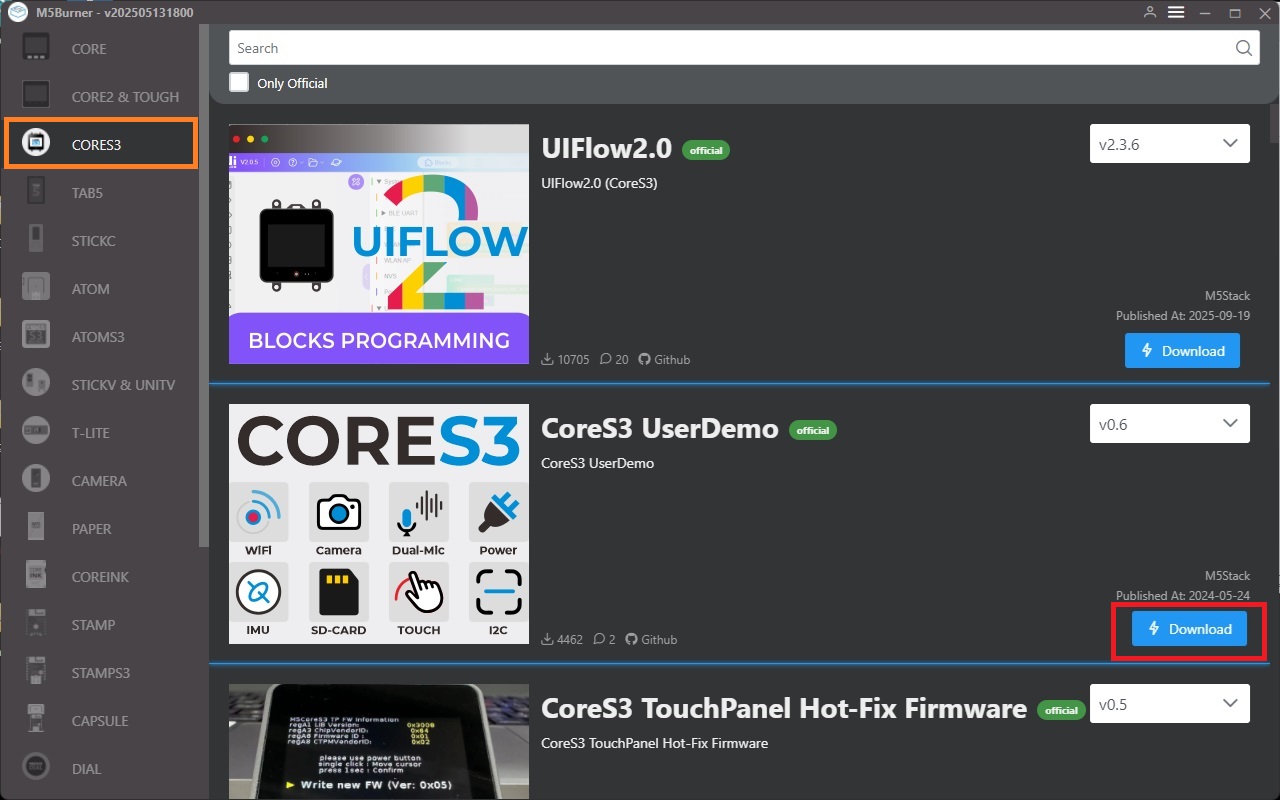1280x800 pixels.
Task: Switch to the STAMPS3 device tab
Action: pos(100,673)
